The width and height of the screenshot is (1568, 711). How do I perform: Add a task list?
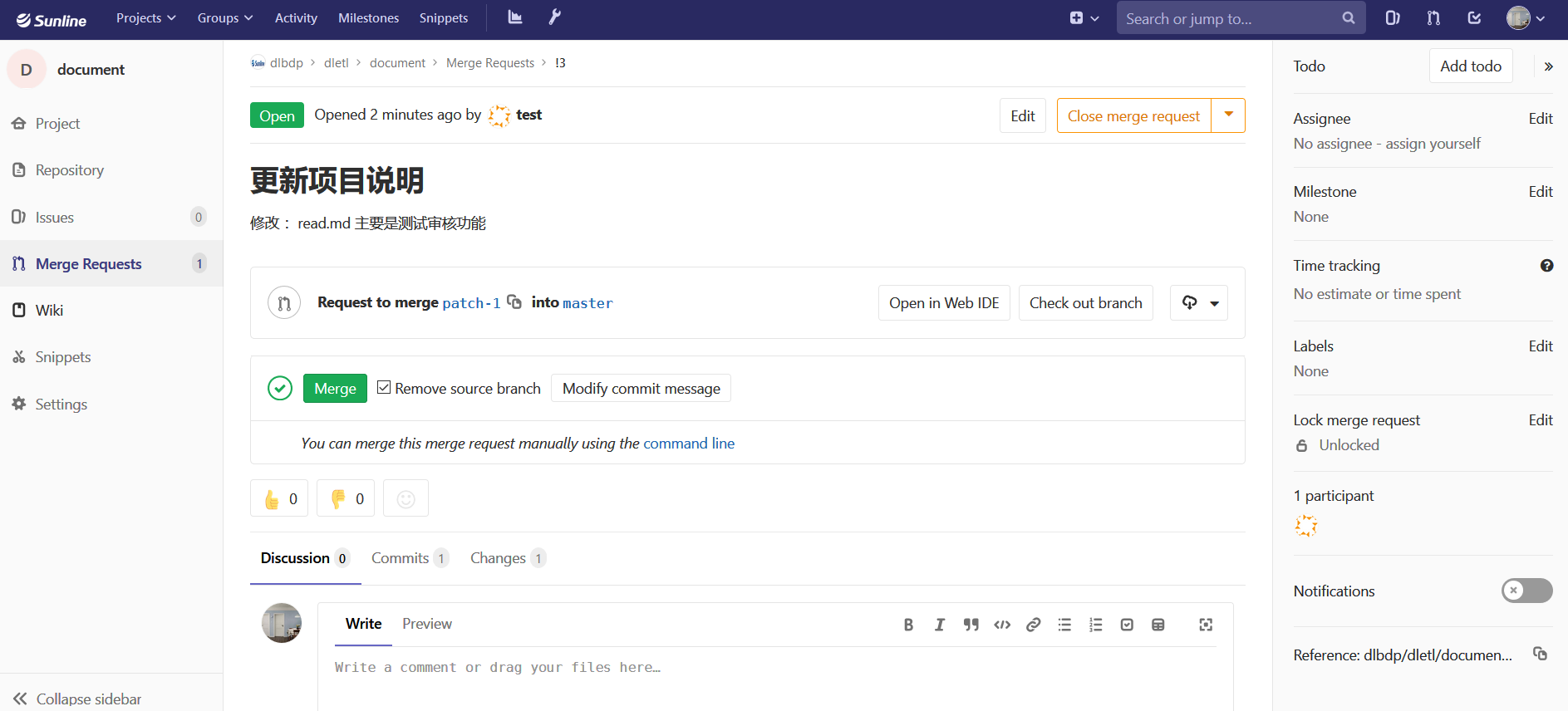(x=1127, y=625)
